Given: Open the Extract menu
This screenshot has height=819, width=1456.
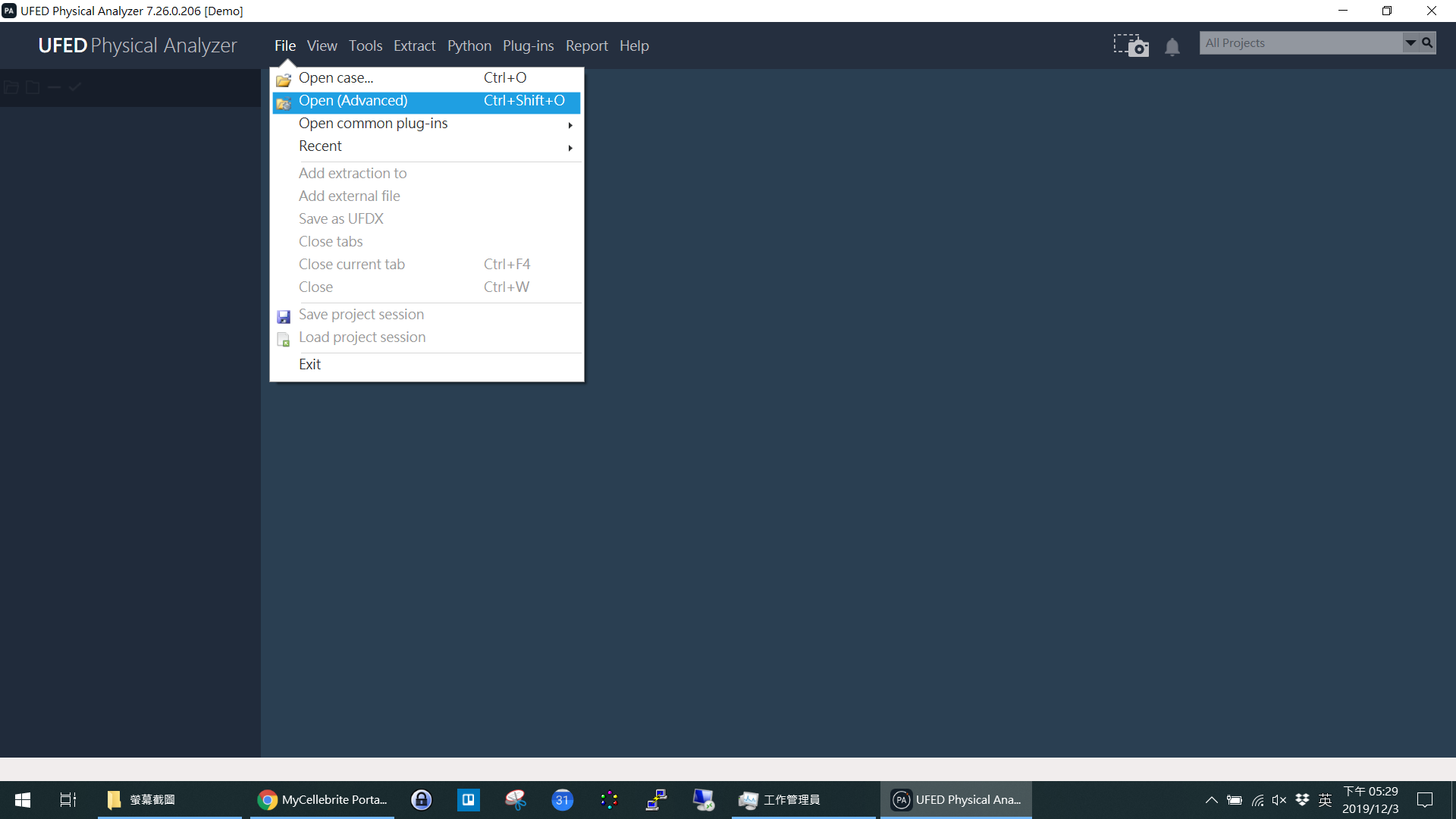Looking at the screenshot, I should pyautogui.click(x=414, y=45).
